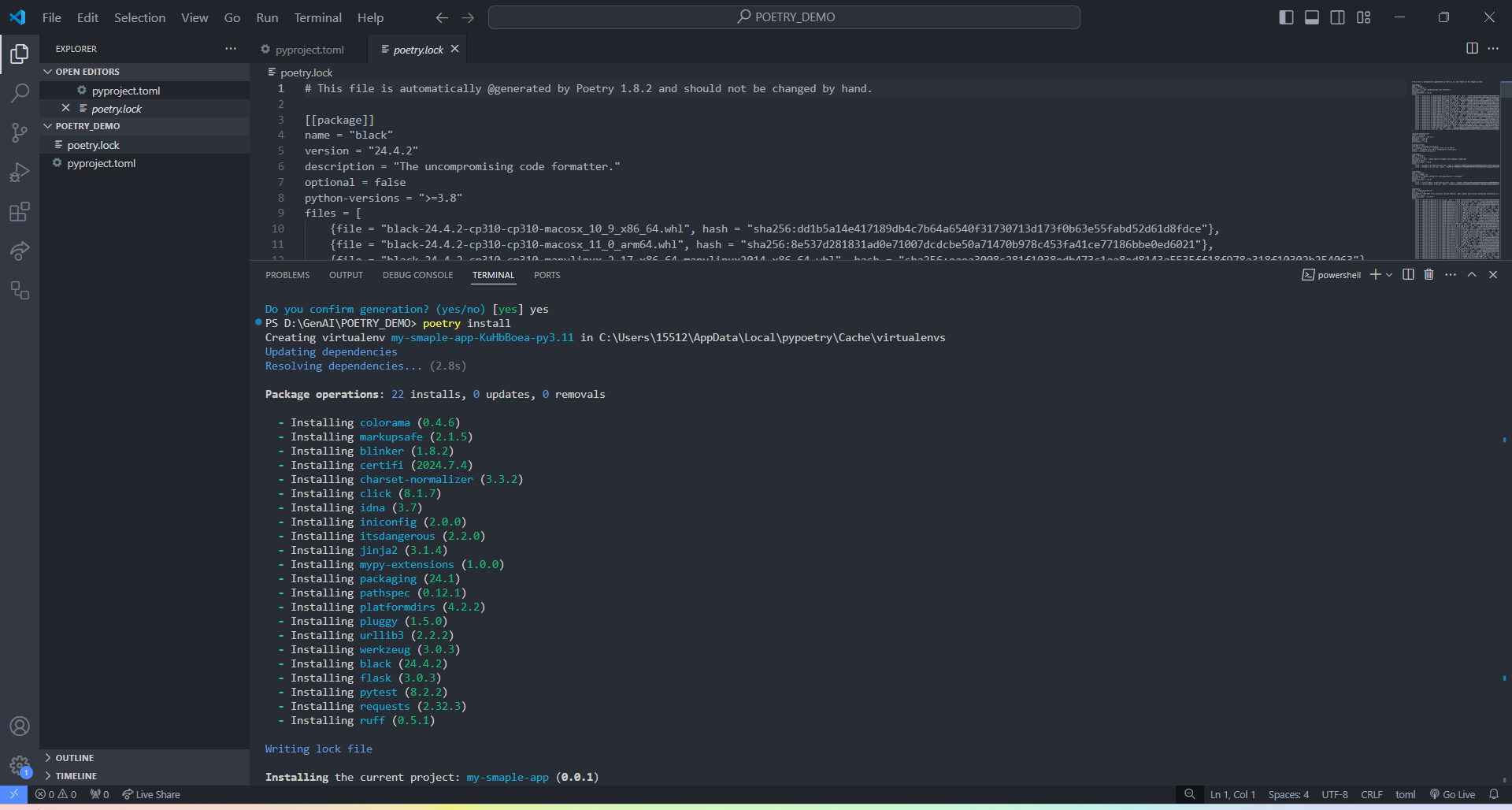Toggle bottom panel visibility
Image resolution: width=1512 pixels, height=810 pixels.
pos(1312,17)
